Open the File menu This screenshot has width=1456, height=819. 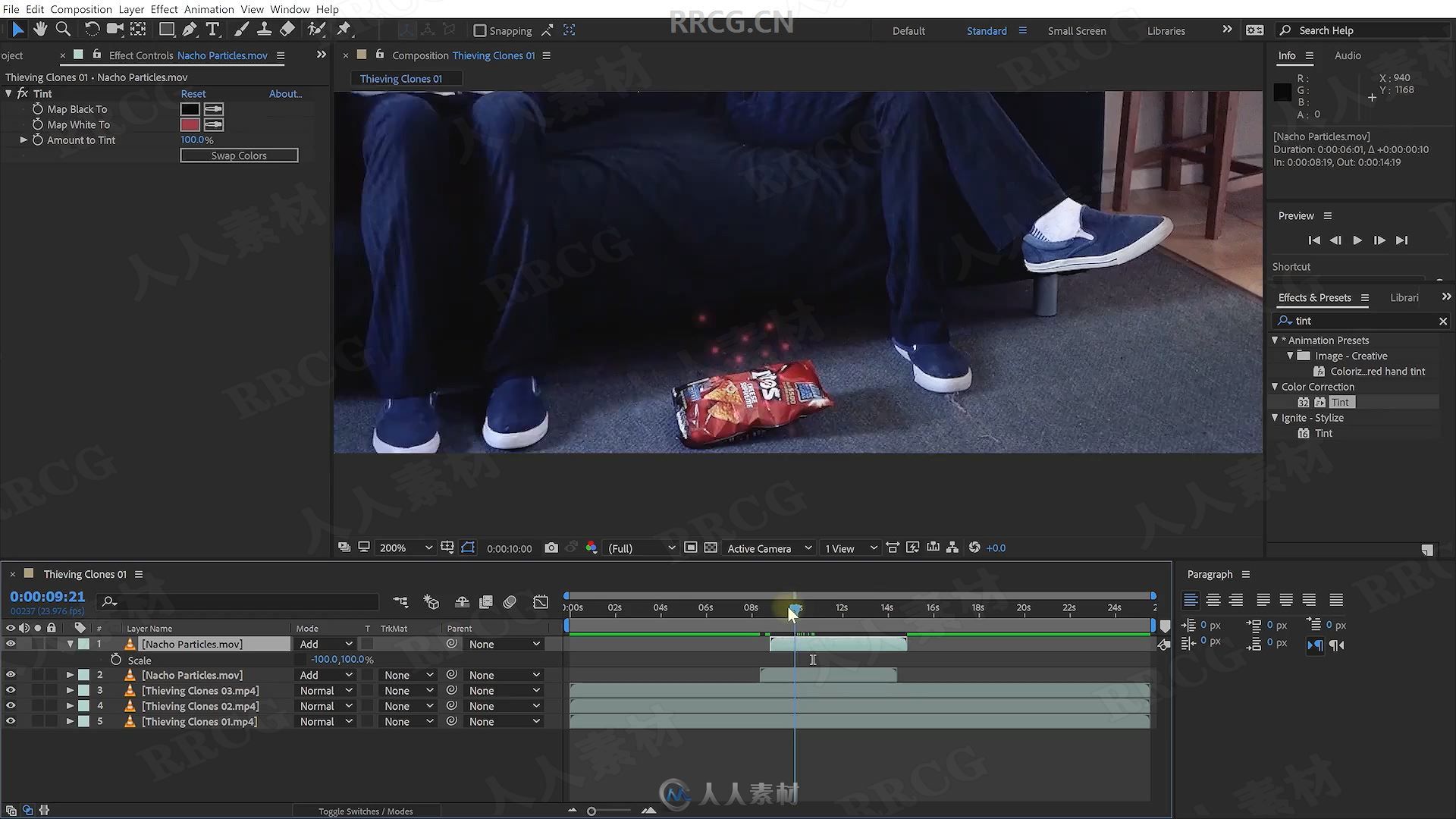pyautogui.click(x=11, y=9)
